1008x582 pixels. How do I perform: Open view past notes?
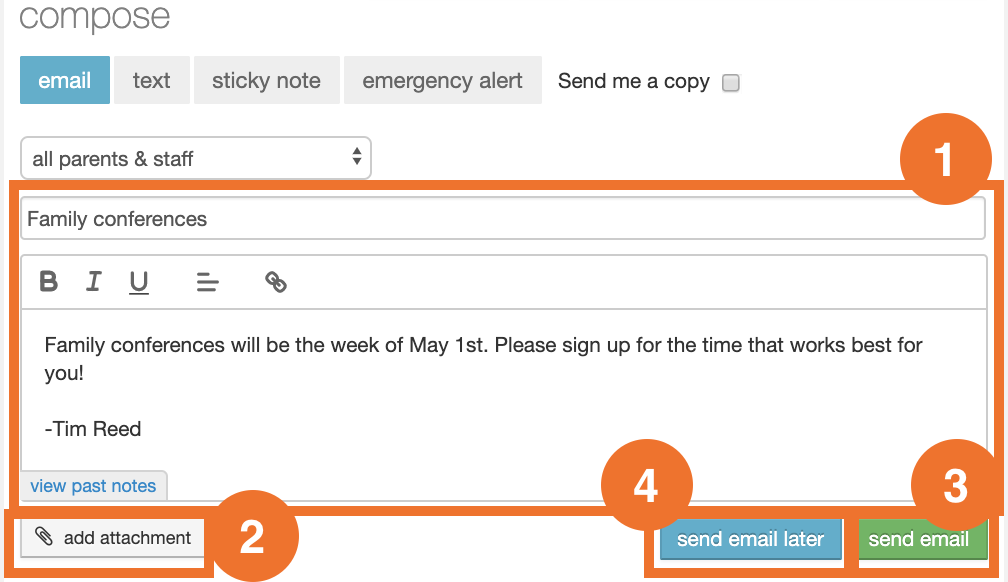[93, 485]
